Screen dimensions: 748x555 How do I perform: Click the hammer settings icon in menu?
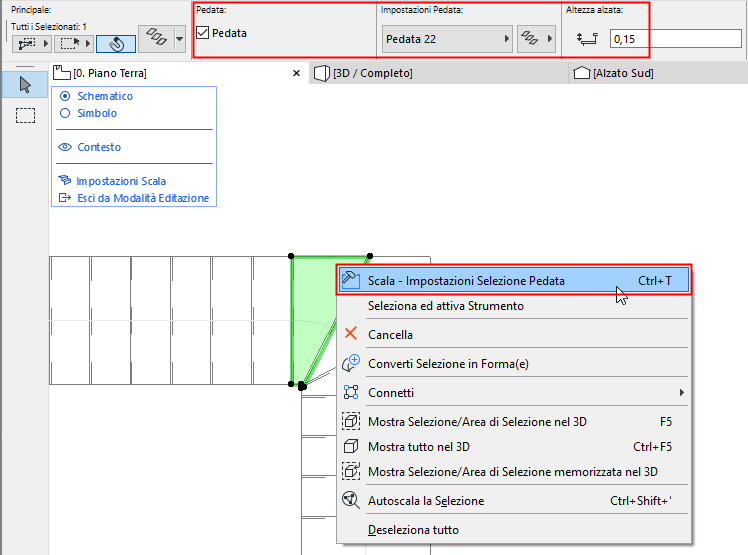tap(351, 280)
